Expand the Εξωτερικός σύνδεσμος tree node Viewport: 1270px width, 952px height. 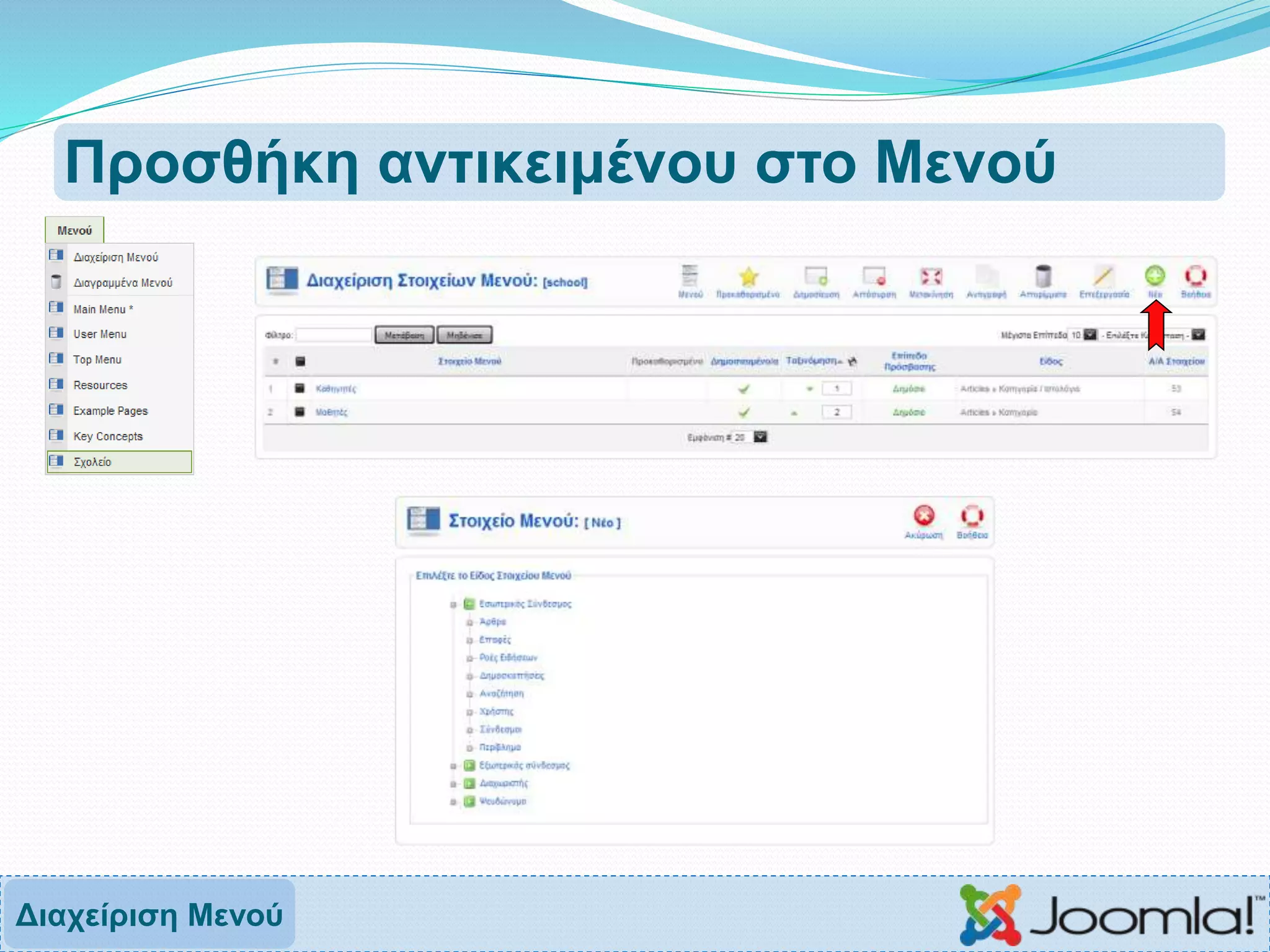[453, 766]
